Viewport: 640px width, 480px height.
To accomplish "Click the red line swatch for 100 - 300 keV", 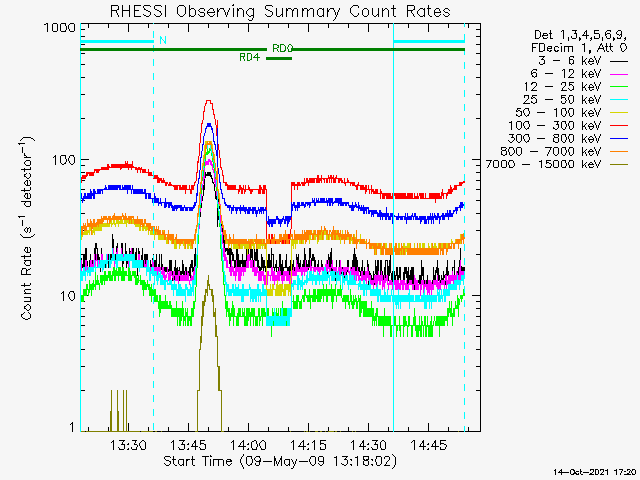I will (619, 126).
